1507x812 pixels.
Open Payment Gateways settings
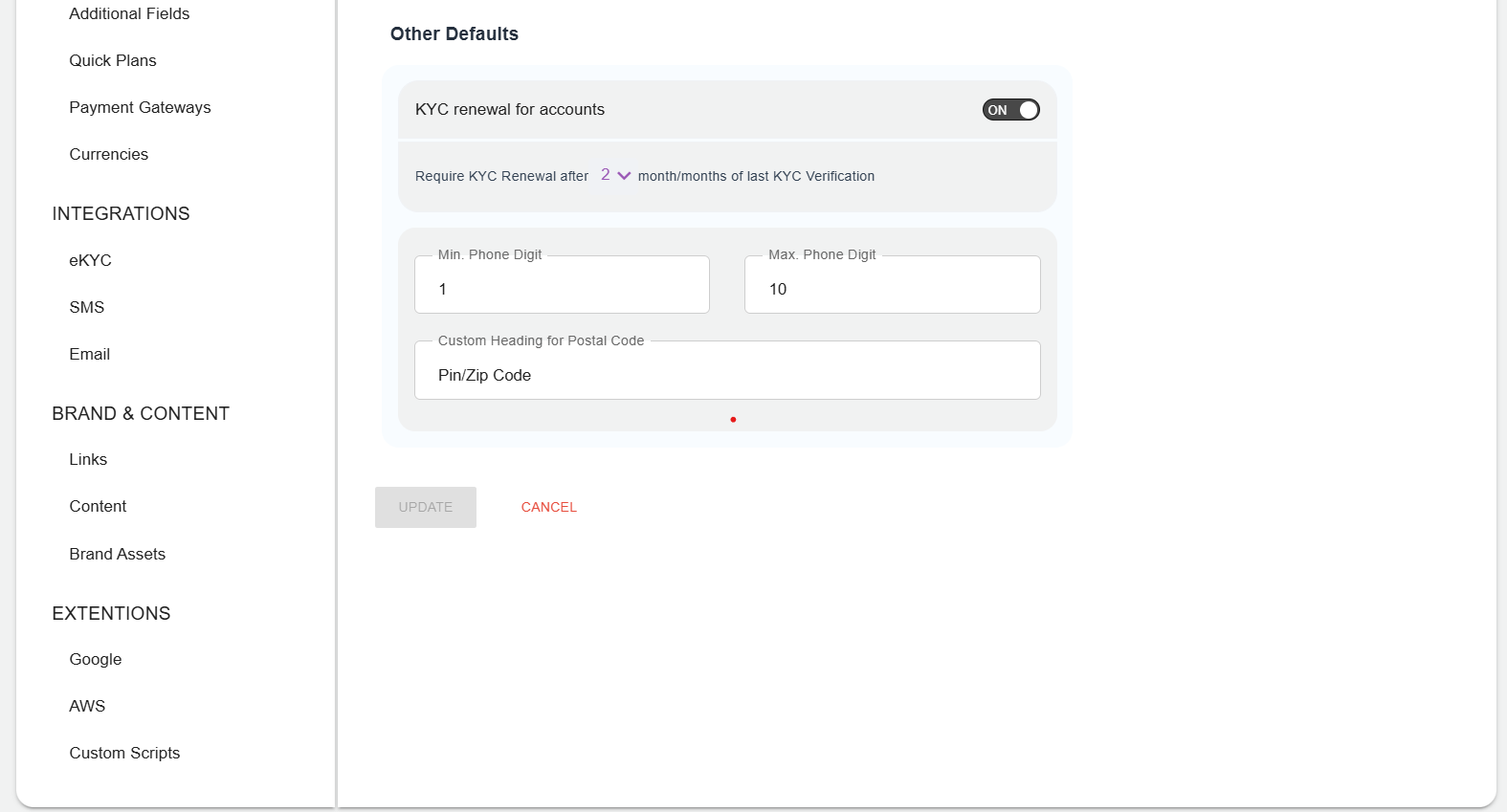point(140,107)
